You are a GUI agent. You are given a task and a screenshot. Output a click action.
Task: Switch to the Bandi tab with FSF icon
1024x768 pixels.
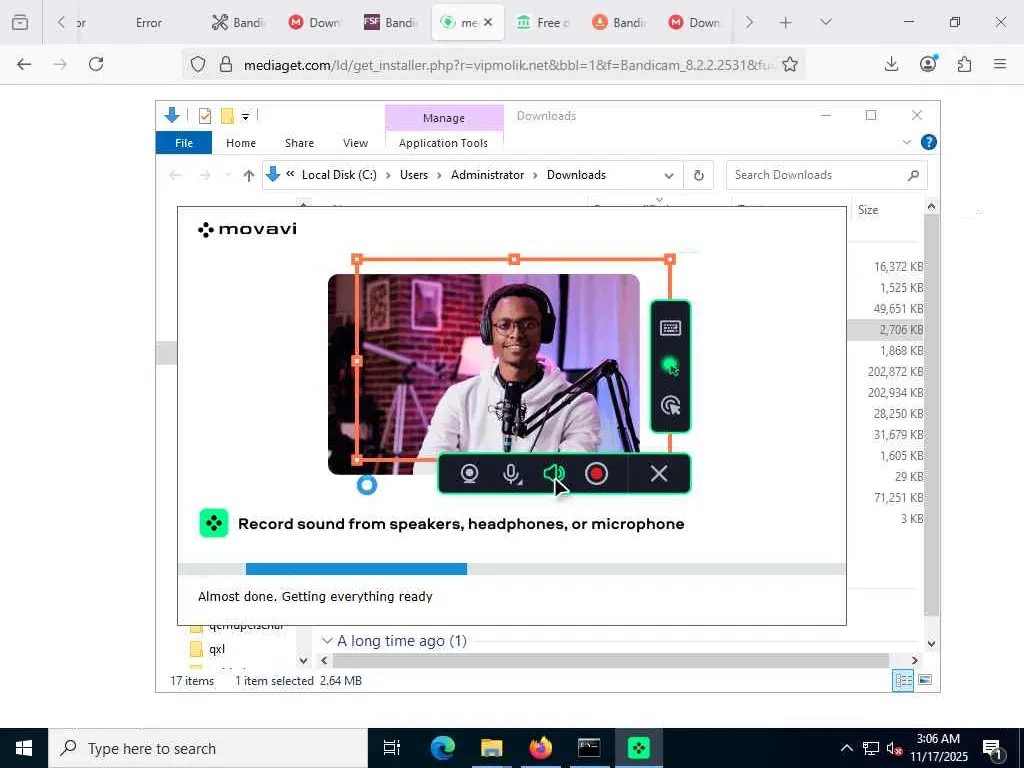click(x=391, y=22)
